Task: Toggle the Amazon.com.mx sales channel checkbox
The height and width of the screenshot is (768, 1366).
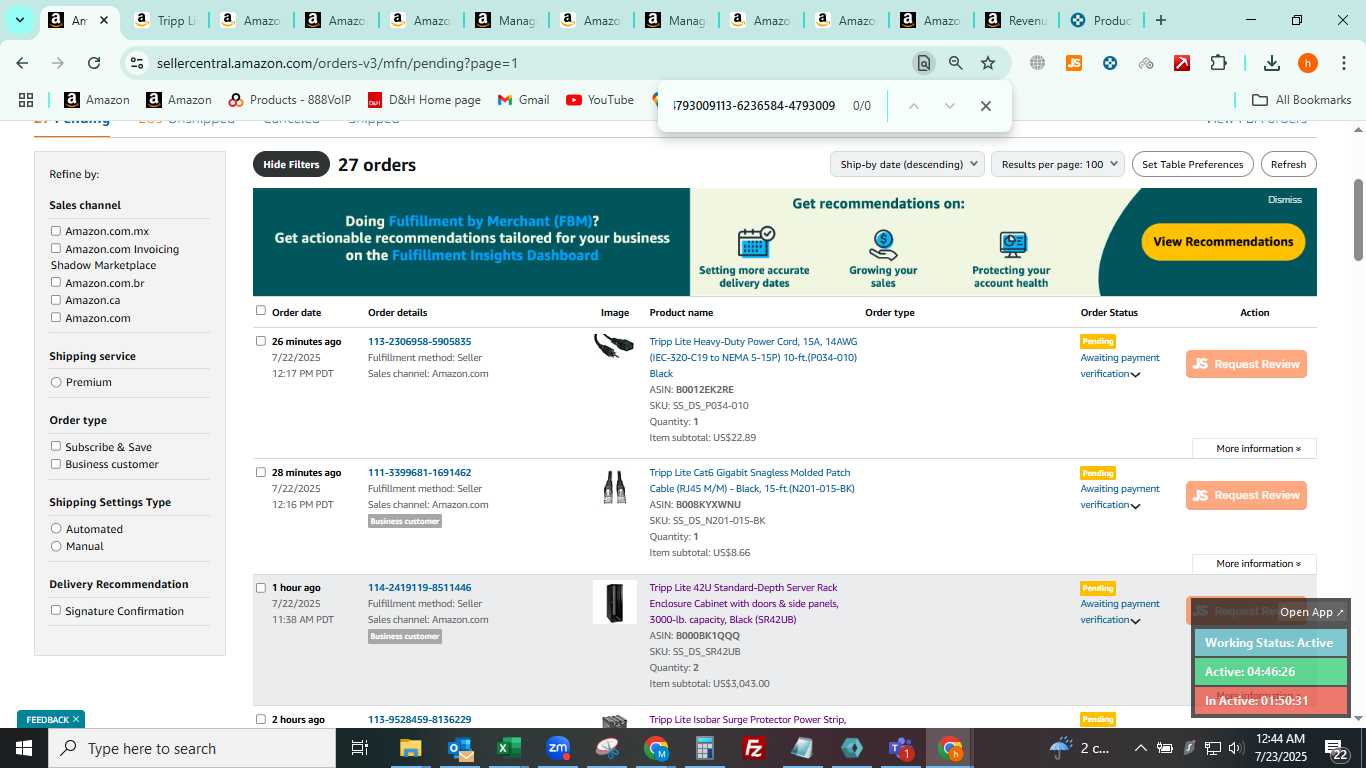Action: point(56,231)
